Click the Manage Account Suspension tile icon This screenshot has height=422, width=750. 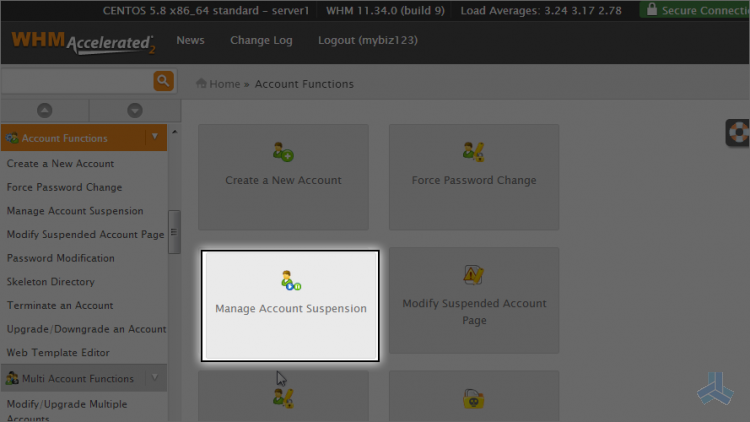(x=290, y=280)
